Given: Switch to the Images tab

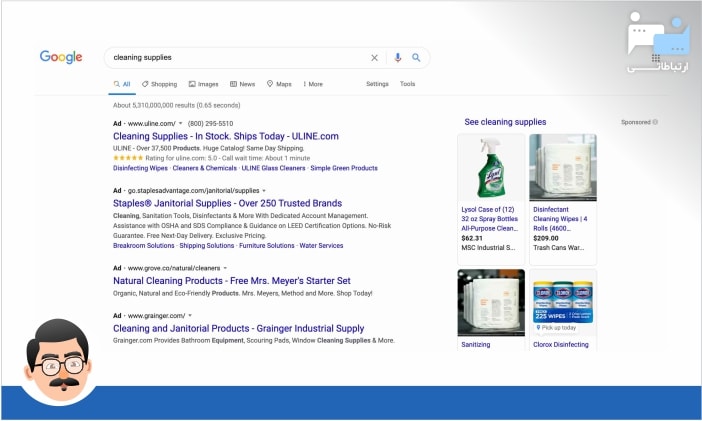Looking at the screenshot, I should pyautogui.click(x=203, y=84).
